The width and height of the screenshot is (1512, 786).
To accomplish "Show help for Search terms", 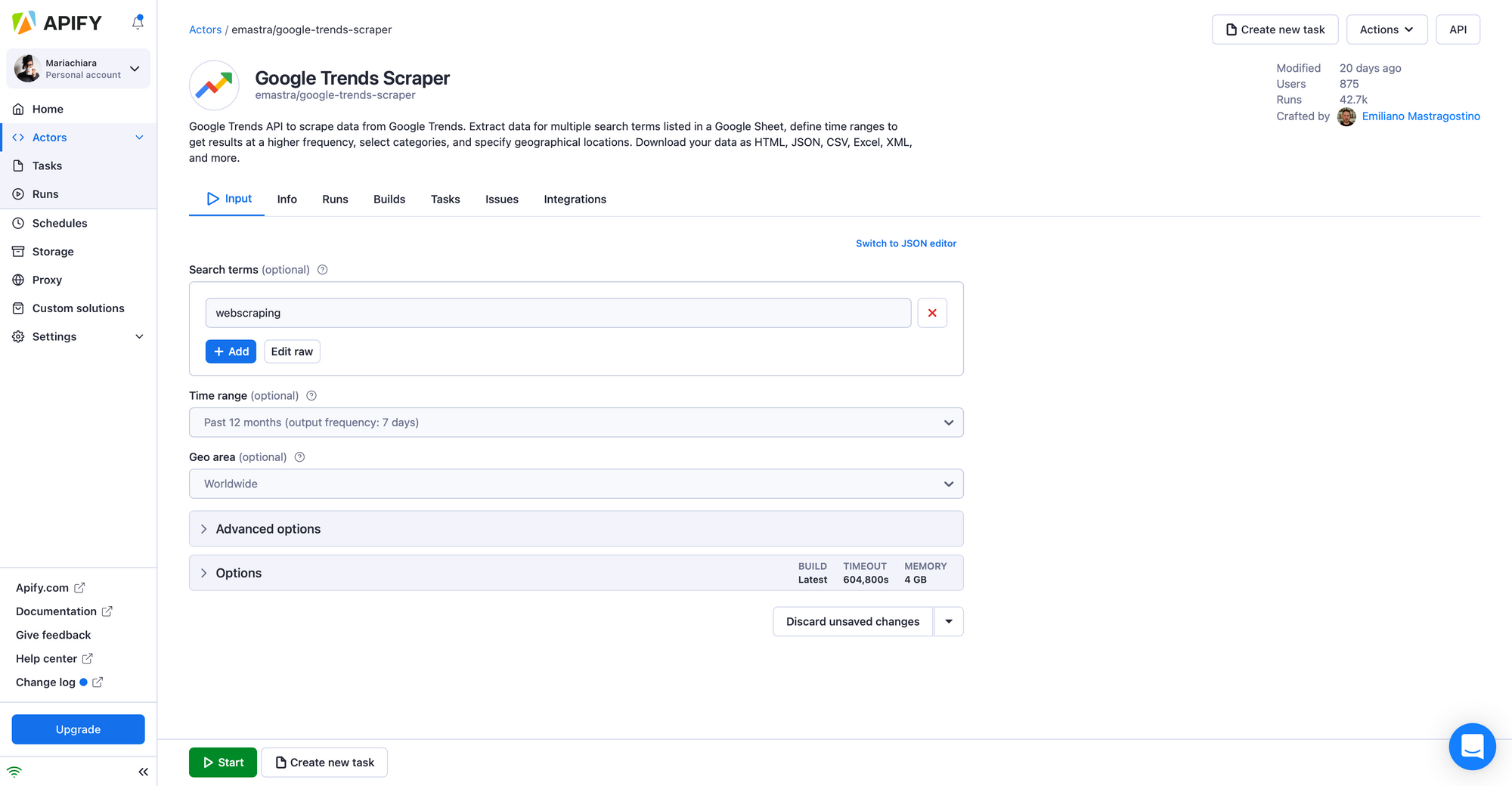I will 323,270.
